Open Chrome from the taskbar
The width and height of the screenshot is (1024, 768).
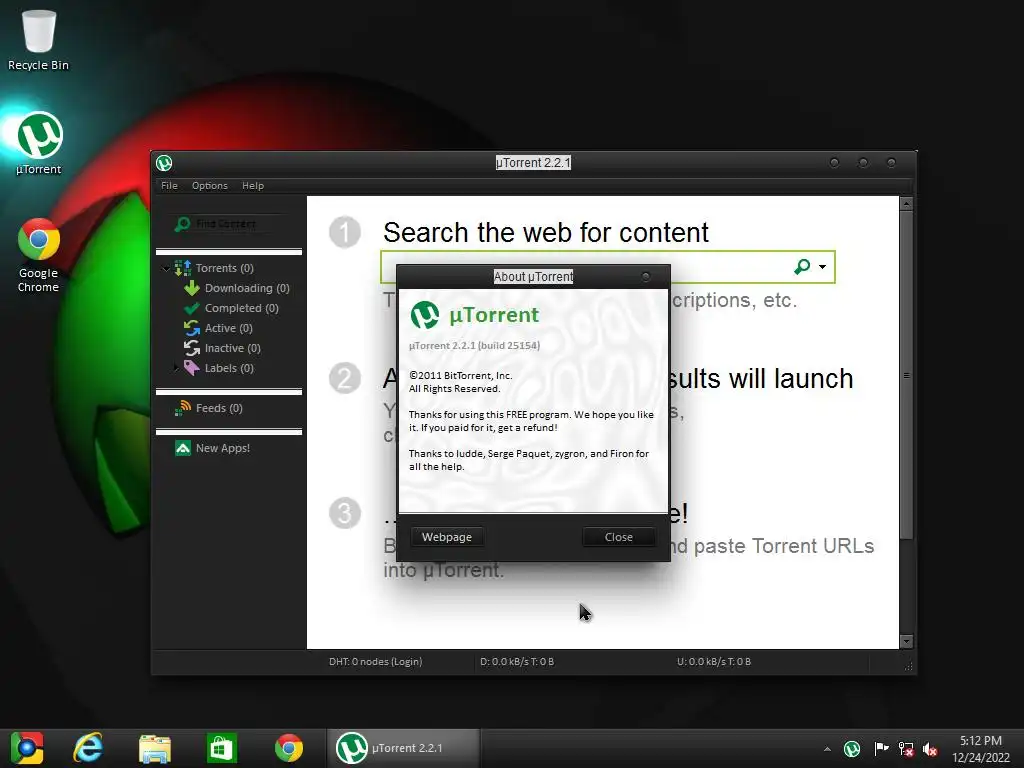(289, 748)
